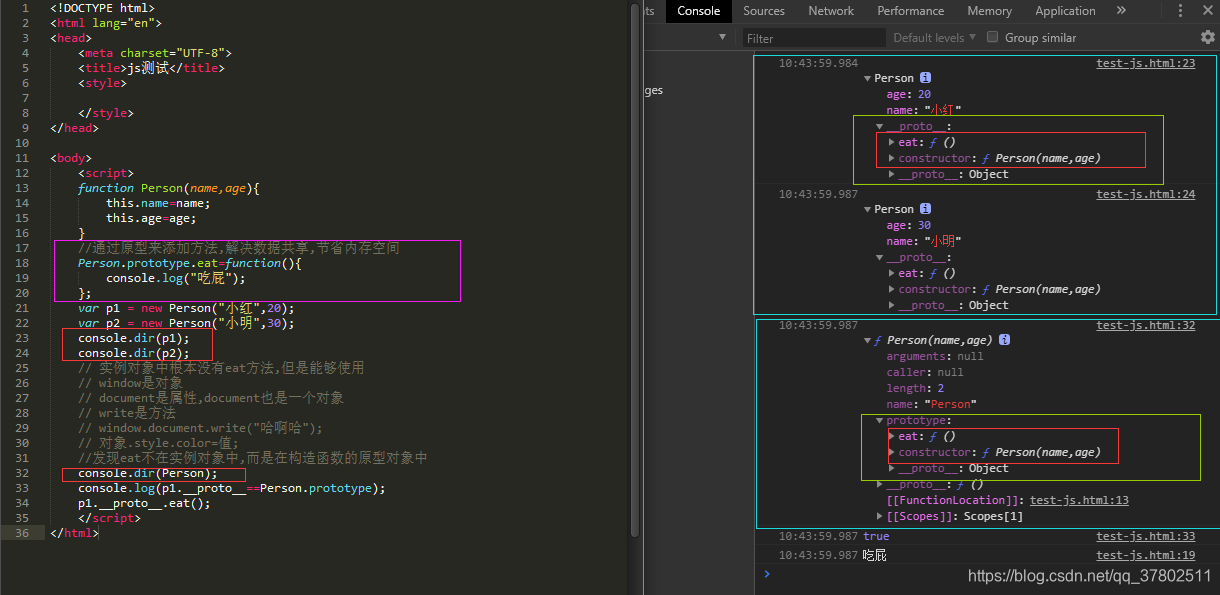The image size is (1220, 595).
Task: Click 'caller: null' property row
Action: 925,372
